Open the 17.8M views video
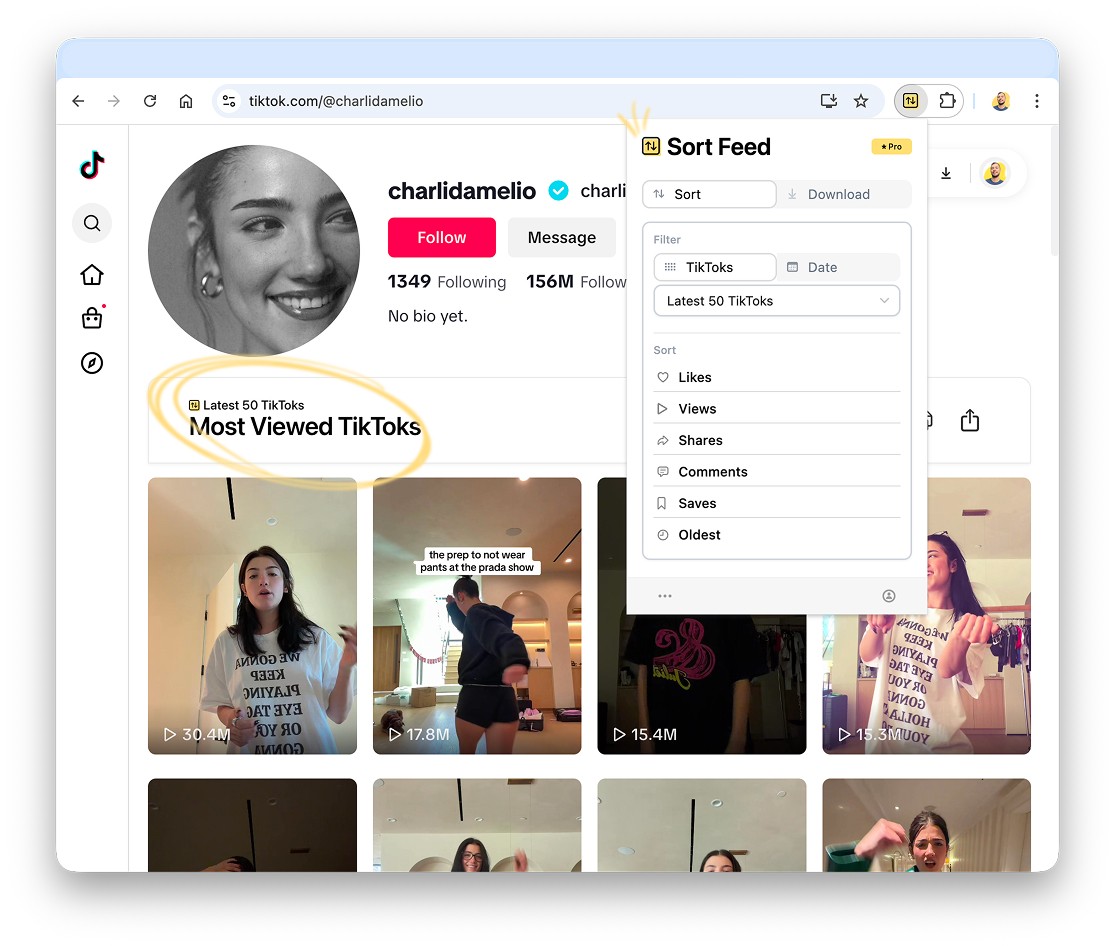This screenshot has width=1115, height=946. pyautogui.click(x=477, y=616)
